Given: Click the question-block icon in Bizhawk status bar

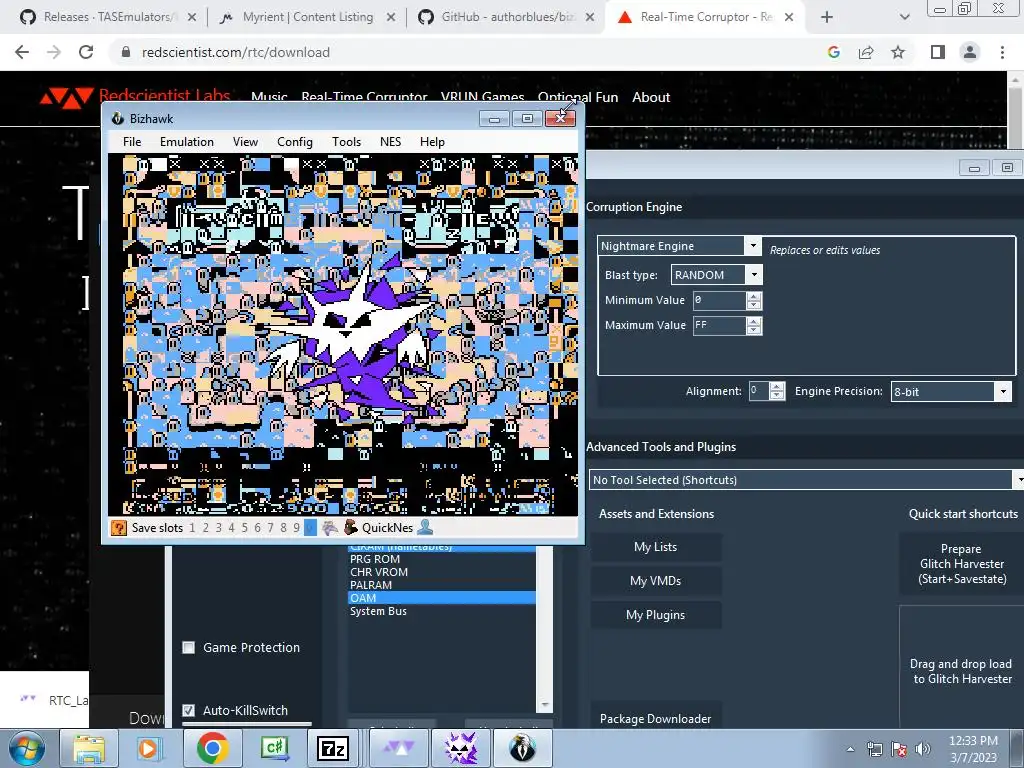Looking at the screenshot, I should tap(119, 528).
